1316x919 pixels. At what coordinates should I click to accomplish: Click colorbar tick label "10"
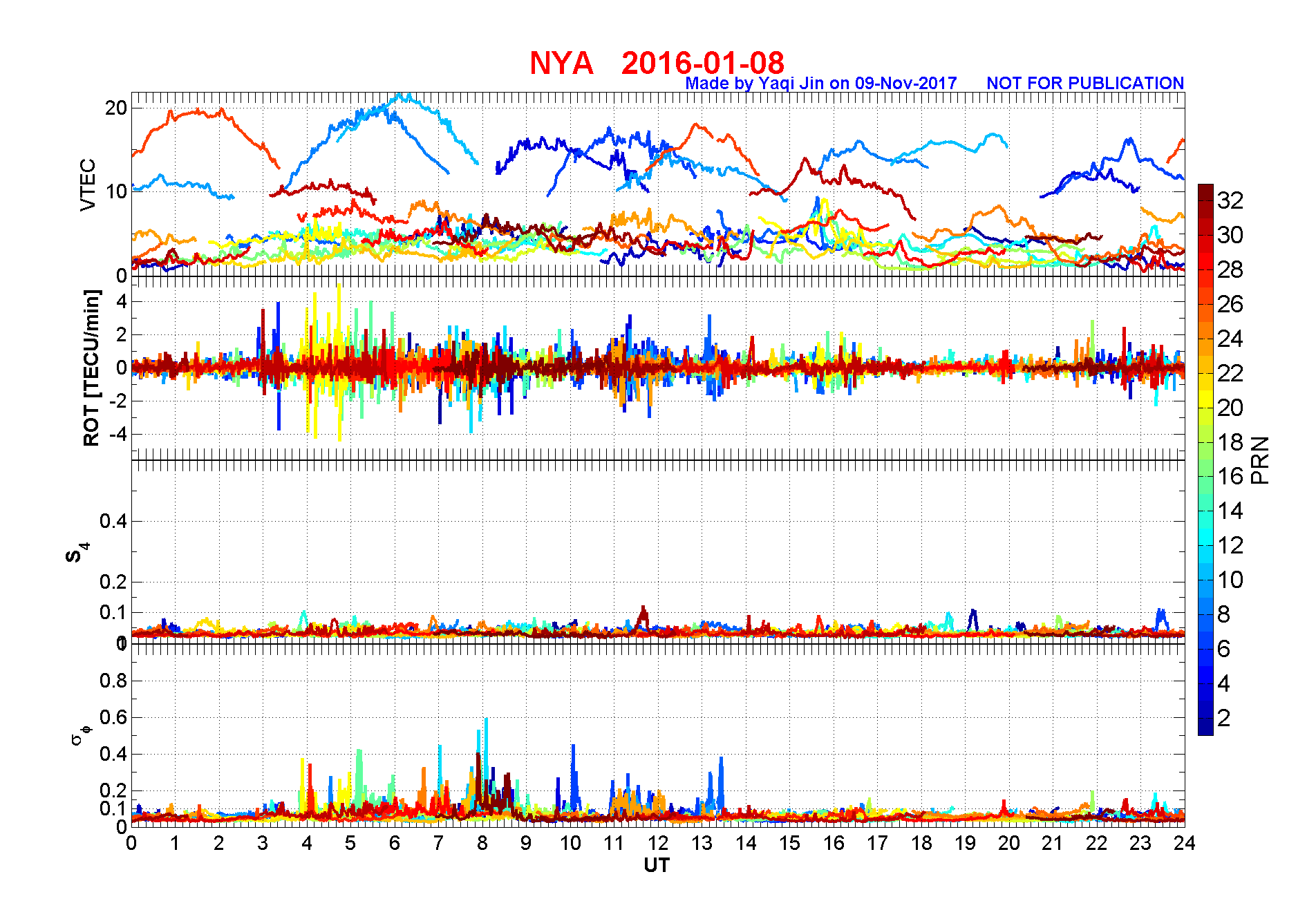point(1230,580)
